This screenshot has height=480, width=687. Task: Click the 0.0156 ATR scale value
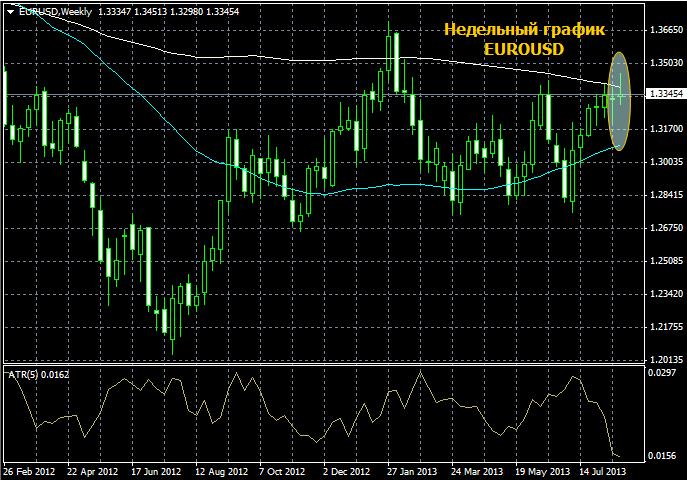pos(661,456)
